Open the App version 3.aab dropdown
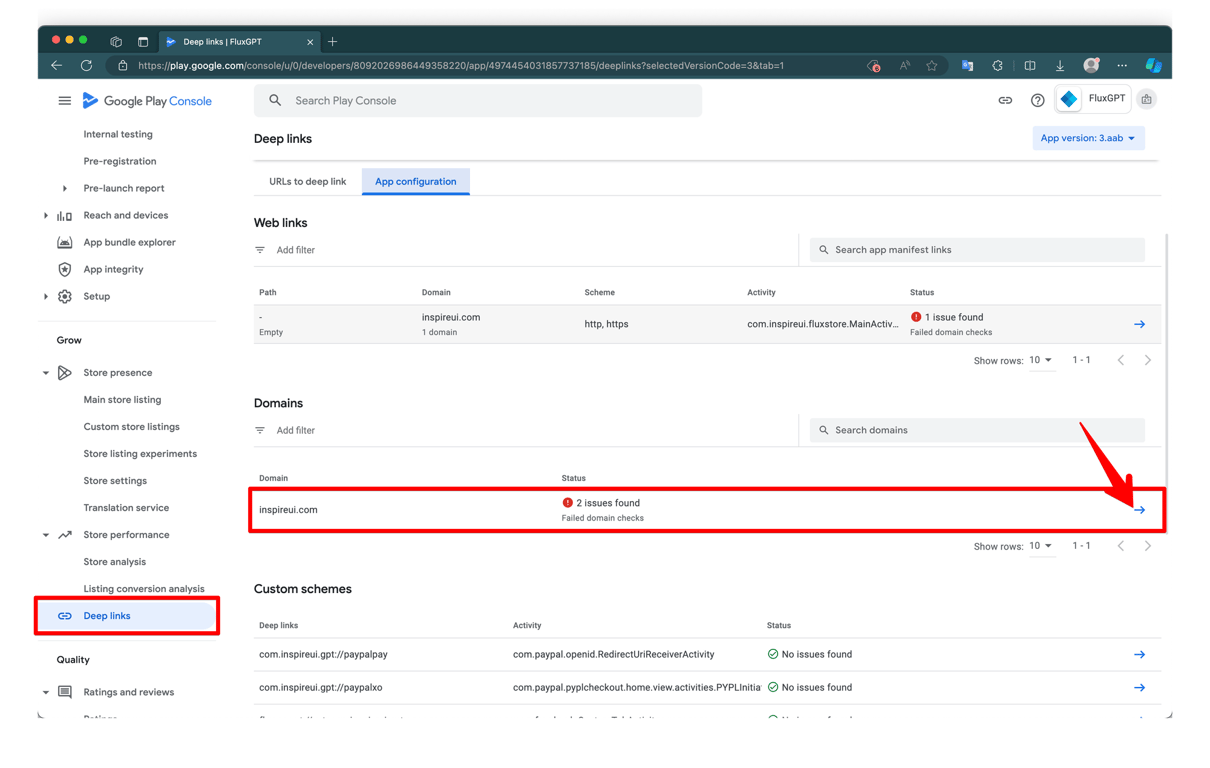The image size is (1210, 768). (x=1088, y=138)
